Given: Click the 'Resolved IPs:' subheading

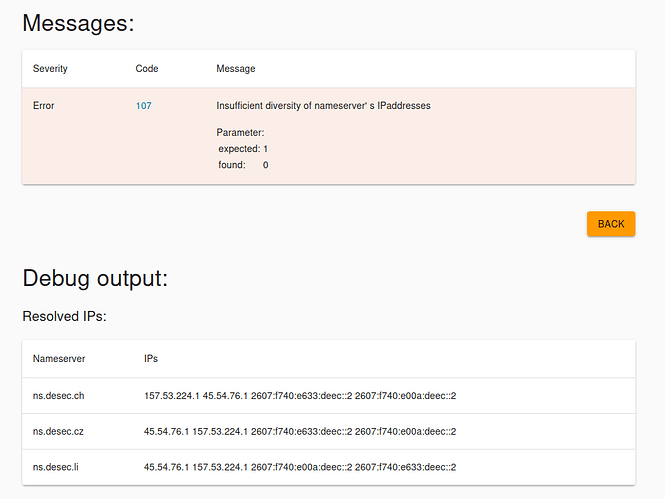Looking at the screenshot, I should pyautogui.click(x=64, y=316).
